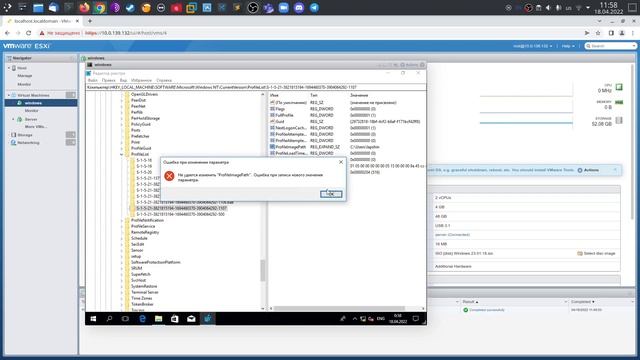Expand the PeerDist key
The width and height of the screenshot is (640, 360).
pos(122,100)
